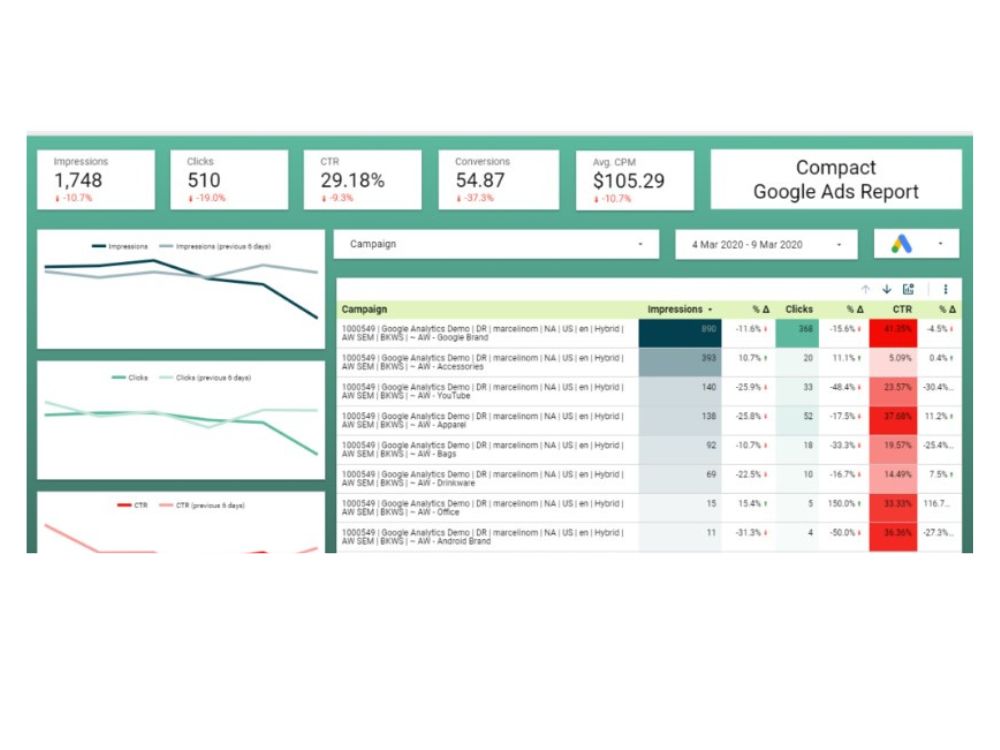This screenshot has width=1000, height=750.
Task: Open the chart explore icon in table header
Action: (x=908, y=290)
